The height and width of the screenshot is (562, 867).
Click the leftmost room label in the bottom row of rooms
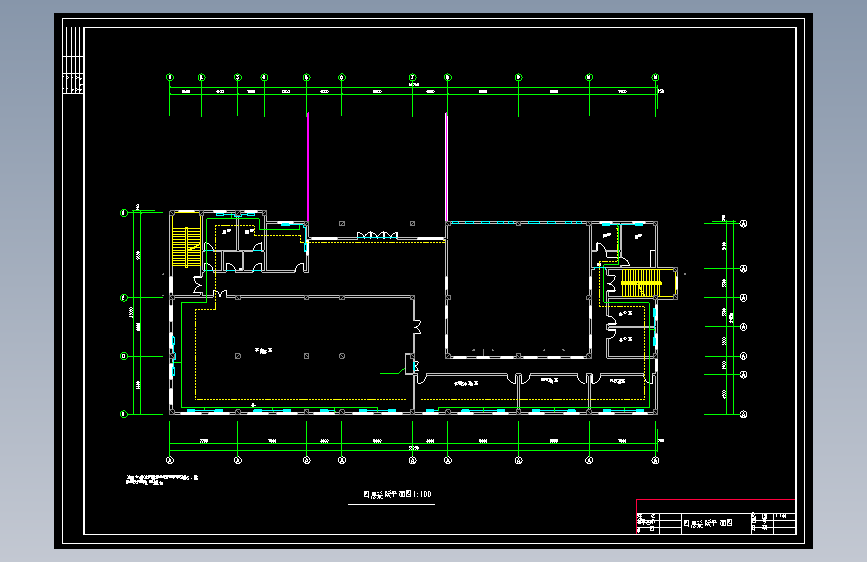point(466,383)
